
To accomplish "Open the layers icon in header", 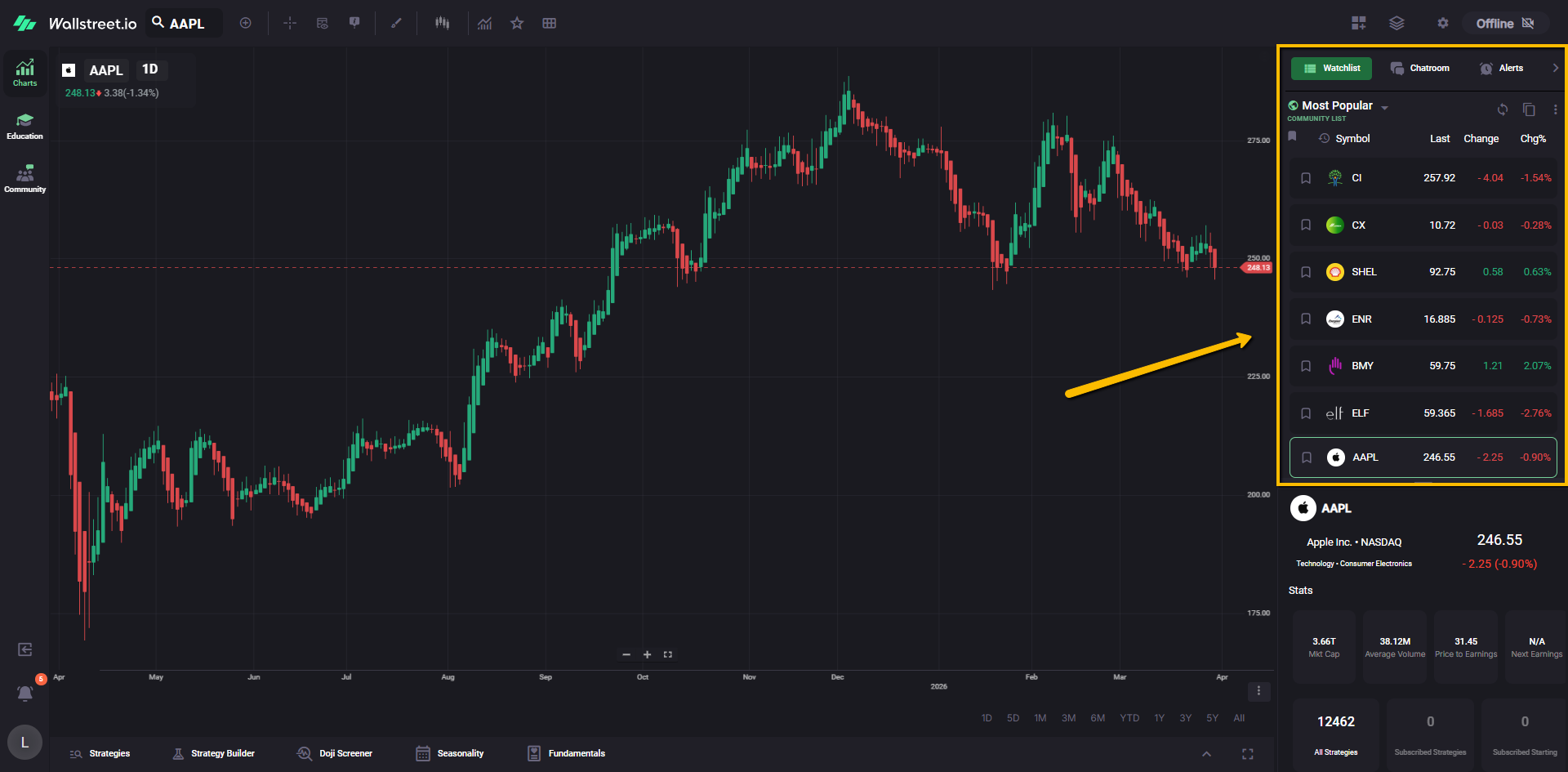I will pos(1396,24).
